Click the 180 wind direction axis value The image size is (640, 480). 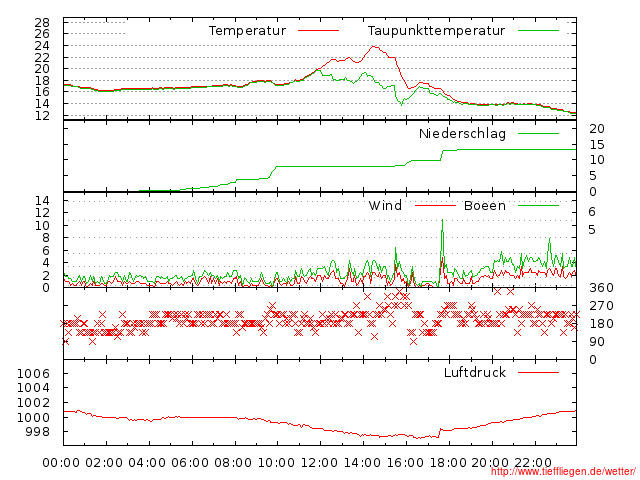click(601, 324)
